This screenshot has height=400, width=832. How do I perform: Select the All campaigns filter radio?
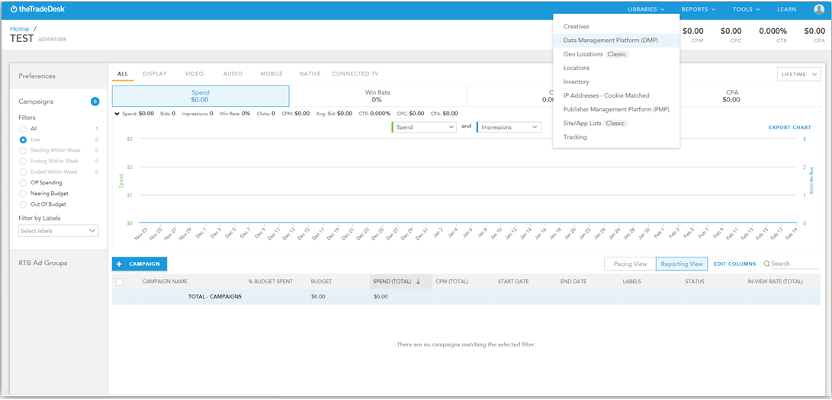point(23,129)
